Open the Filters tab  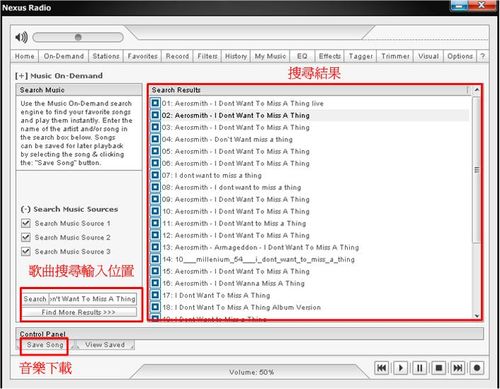[207, 56]
